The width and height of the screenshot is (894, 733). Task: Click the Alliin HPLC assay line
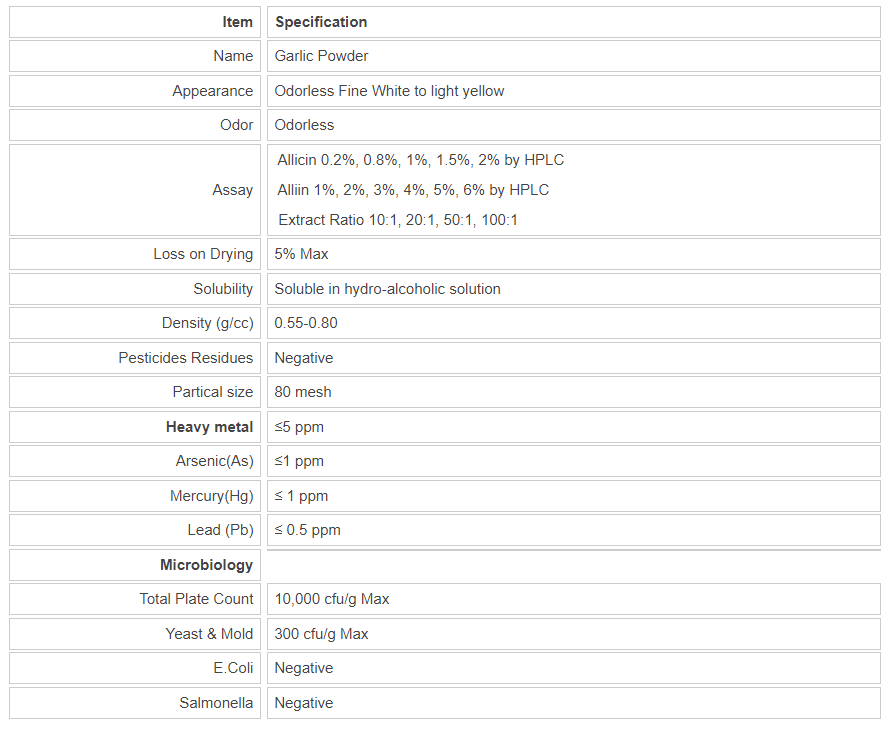click(x=413, y=190)
